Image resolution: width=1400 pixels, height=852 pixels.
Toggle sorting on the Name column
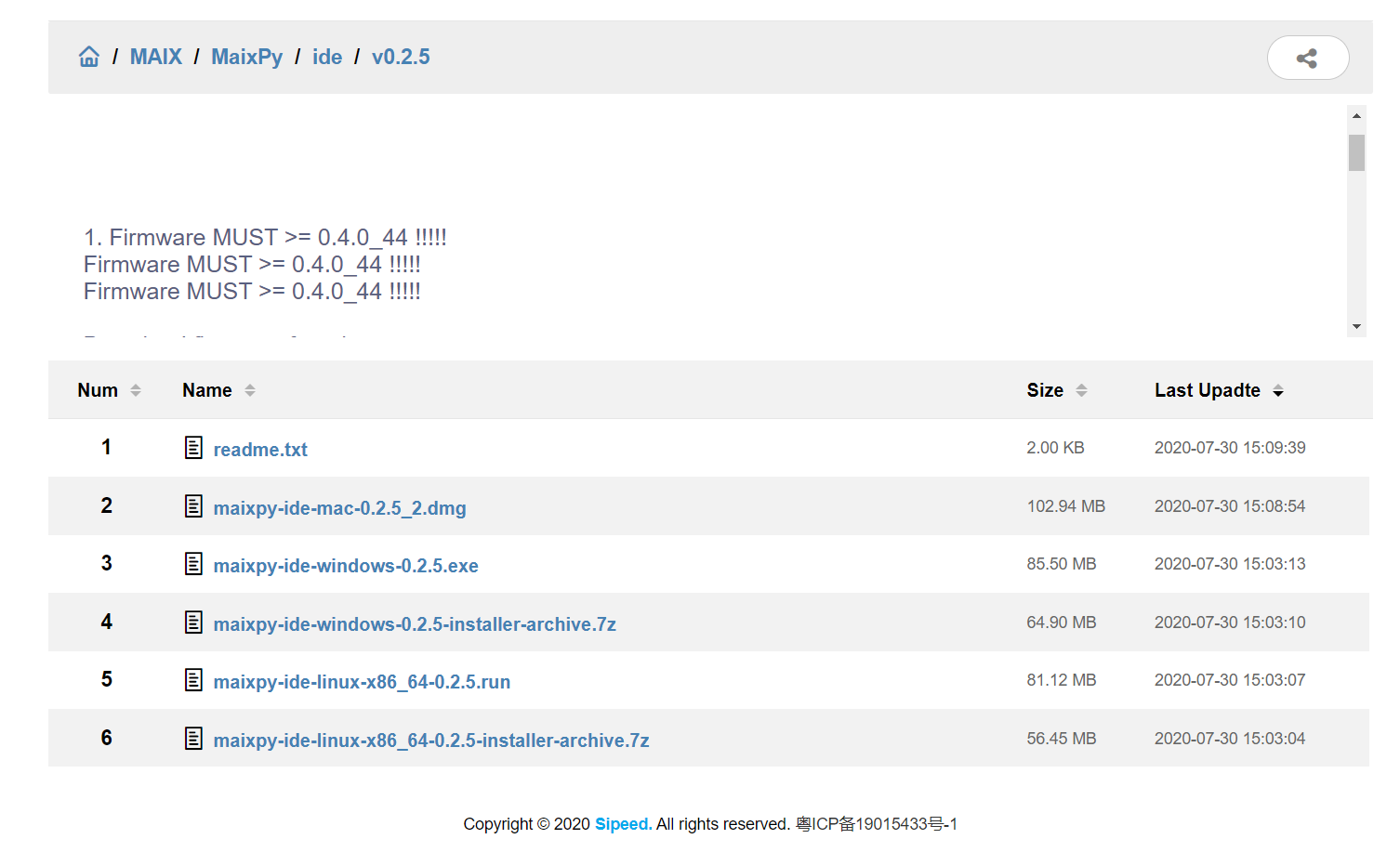click(x=249, y=390)
